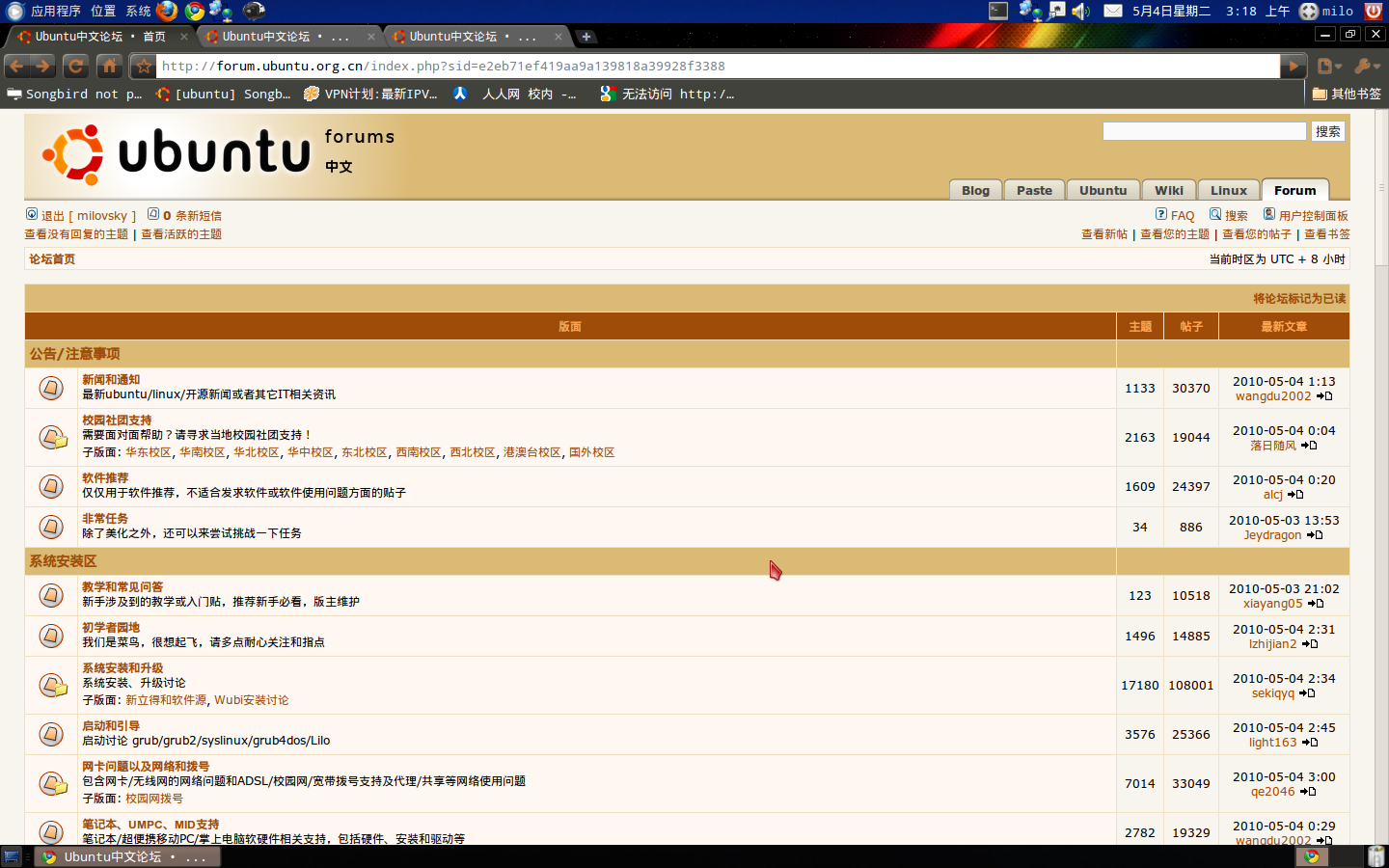Open the 教学和常见问答 forum
The height and width of the screenshot is (868, 1389).
click(123, 587)
